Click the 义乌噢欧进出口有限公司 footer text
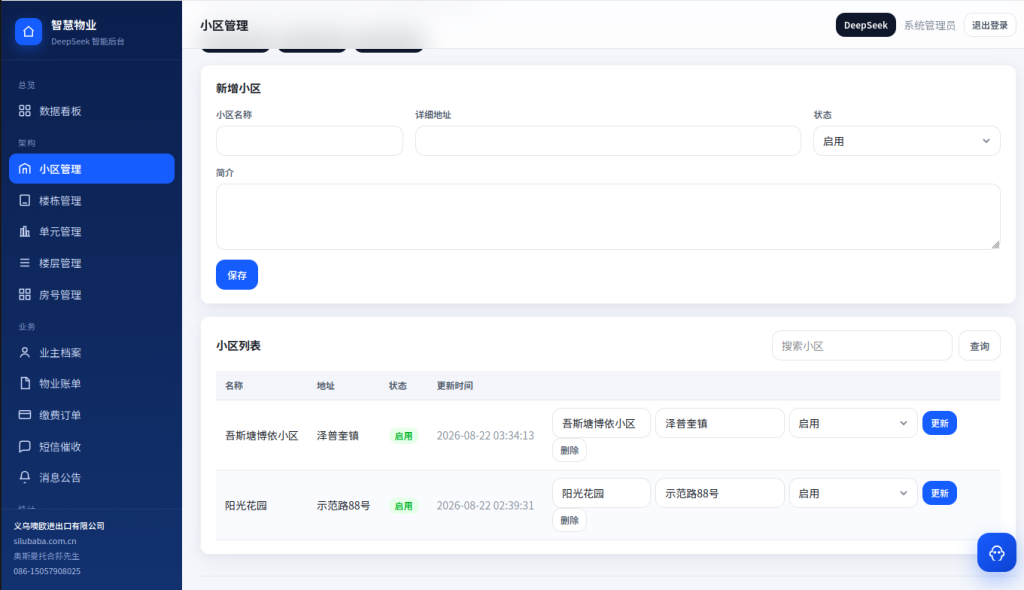1024x590 pixels. tap(59, 526)
